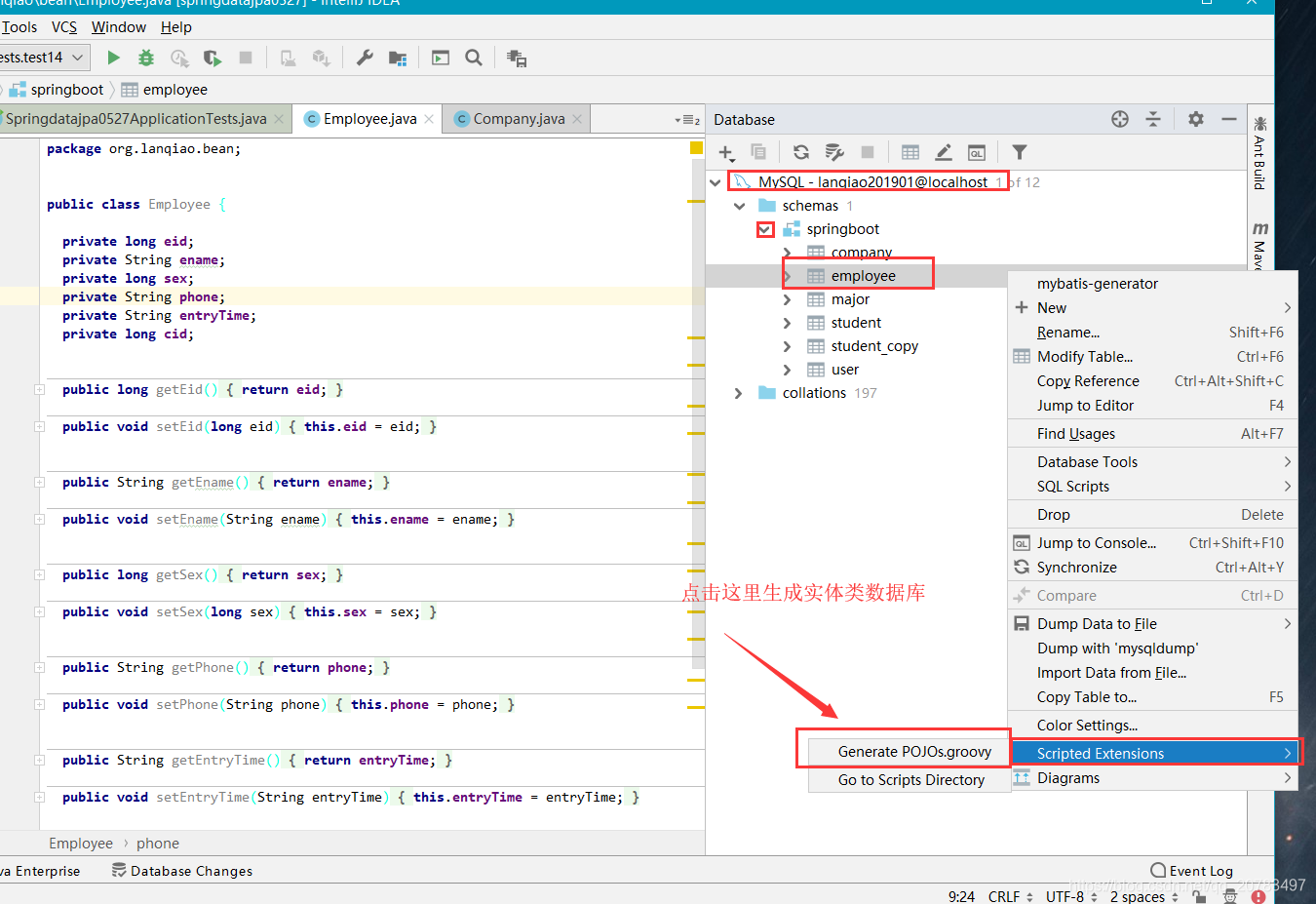The width and height of the screenshot is (1316, 904).
Task: Open Search Everywhere magnifier
Action: [474, 58]
